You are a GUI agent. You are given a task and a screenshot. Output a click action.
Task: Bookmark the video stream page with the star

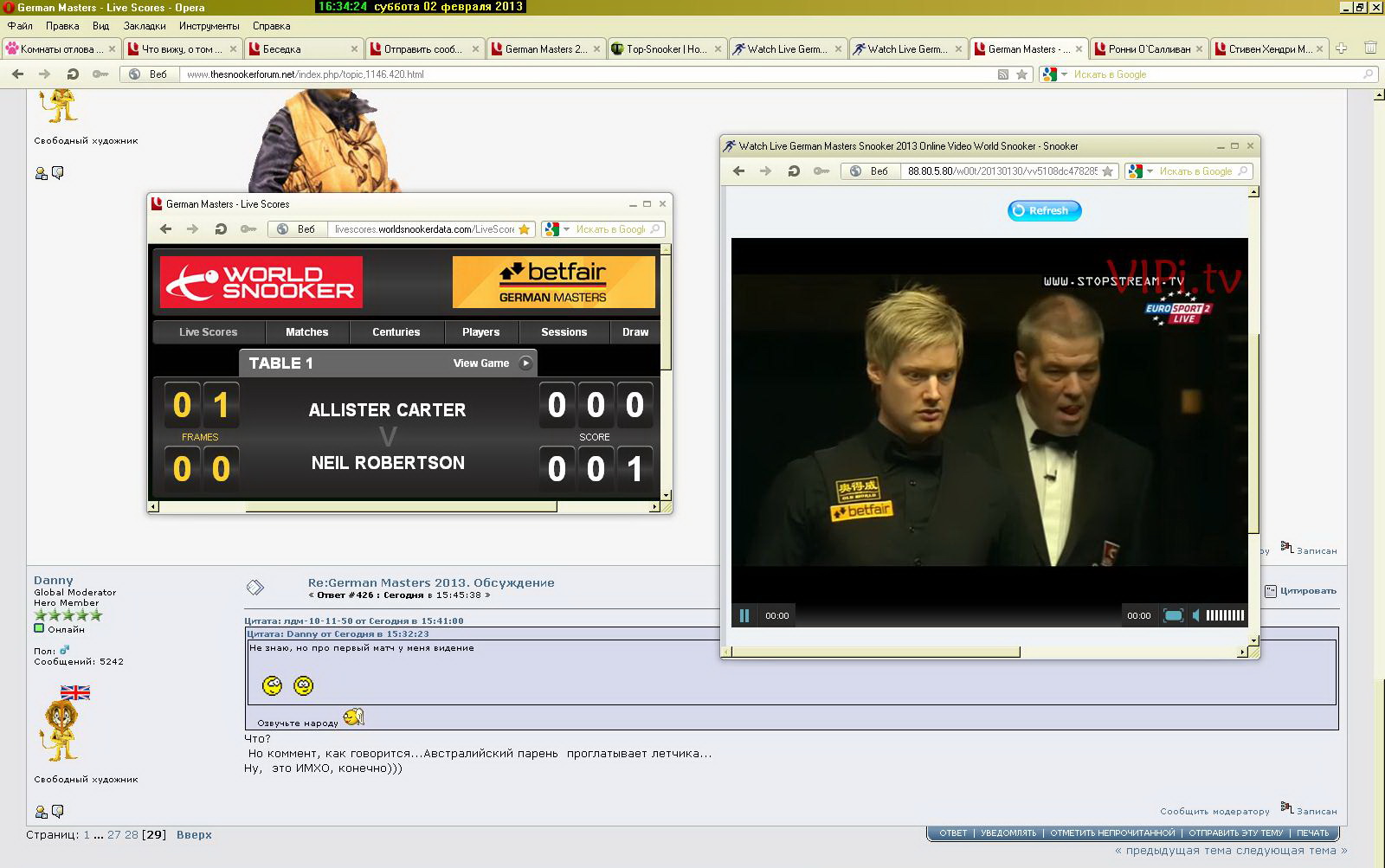(1108, 171)
